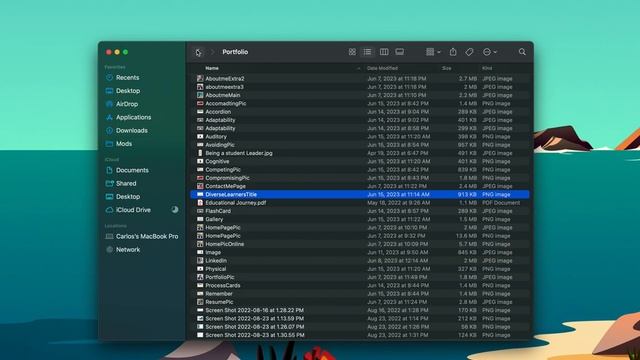Open iCloud Drive in the sidebar
The width and height of the screenshot is (640, 360).
click(133, 210)
